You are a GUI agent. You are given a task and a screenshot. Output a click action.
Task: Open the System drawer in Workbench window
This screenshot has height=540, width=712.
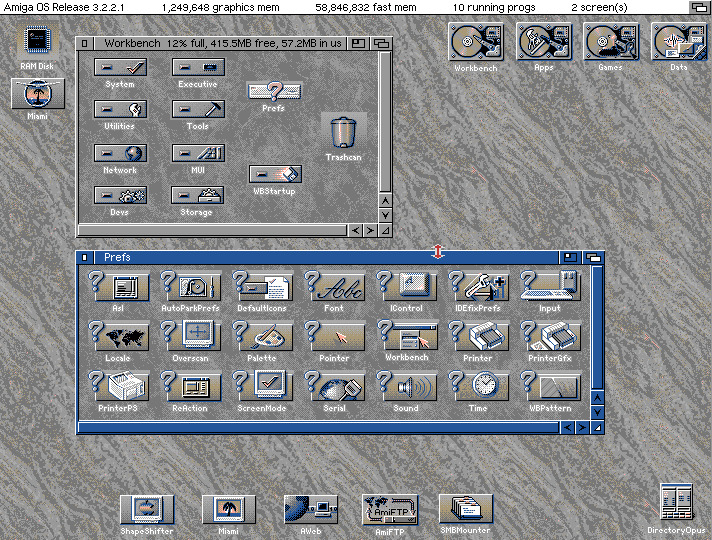[120, 67]
